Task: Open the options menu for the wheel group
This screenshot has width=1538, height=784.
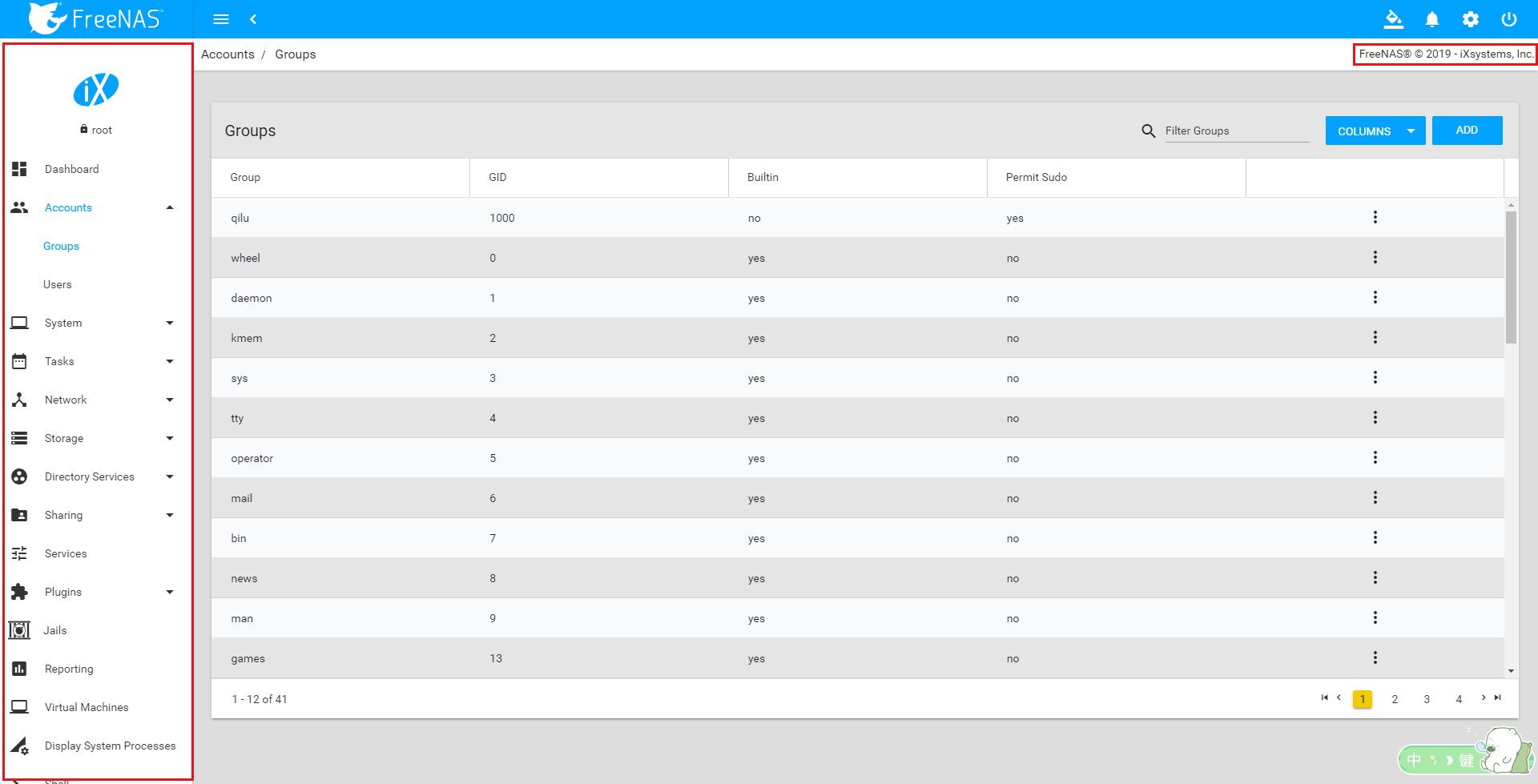Action: pyautogui.click(x=1375, y=257)
